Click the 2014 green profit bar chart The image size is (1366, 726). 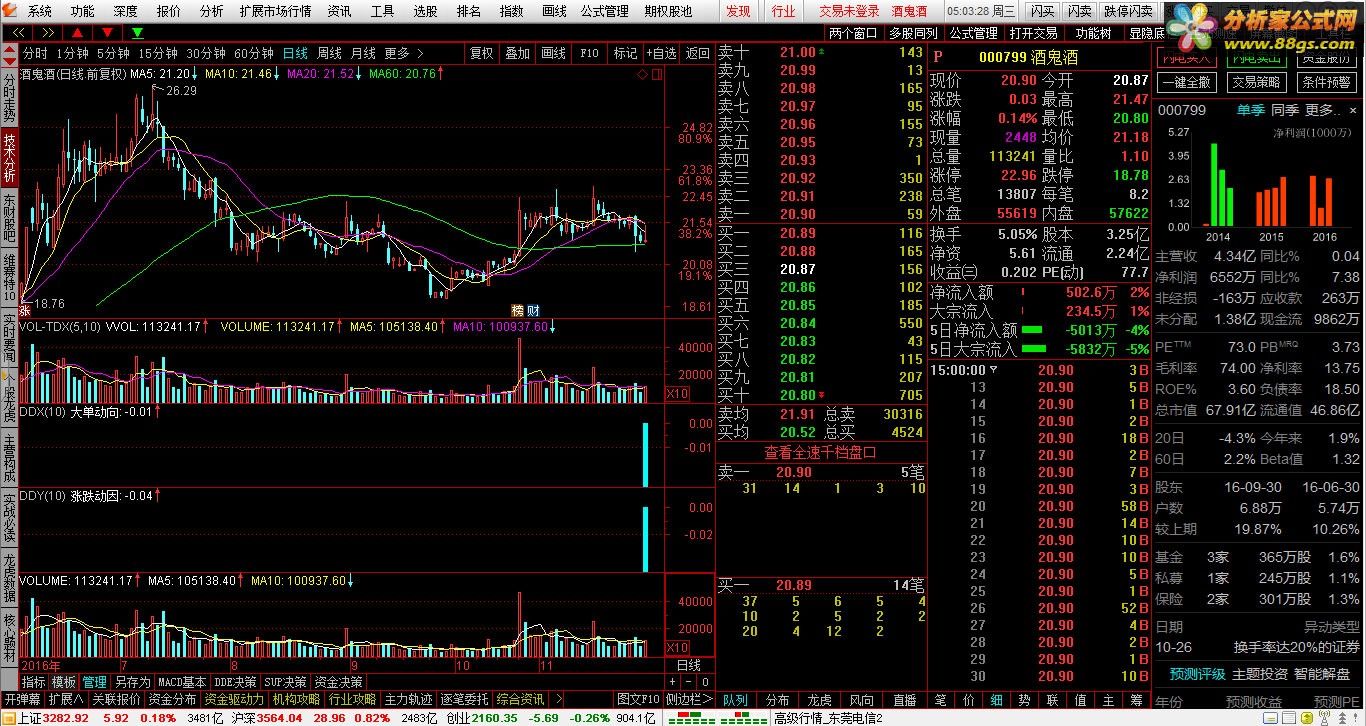1218,184
